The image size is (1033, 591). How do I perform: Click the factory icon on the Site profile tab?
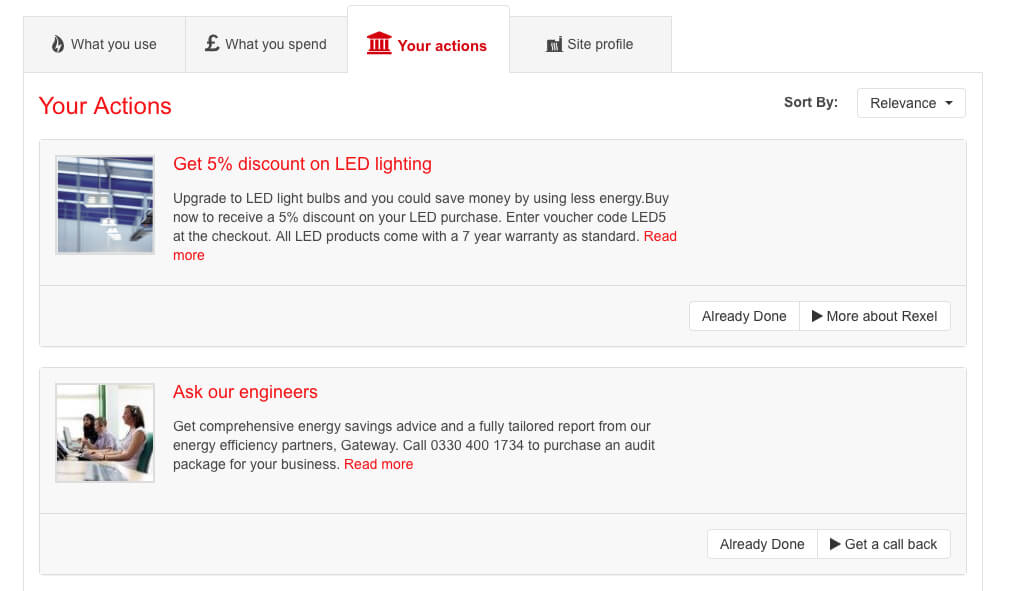(x=554, y=45)
